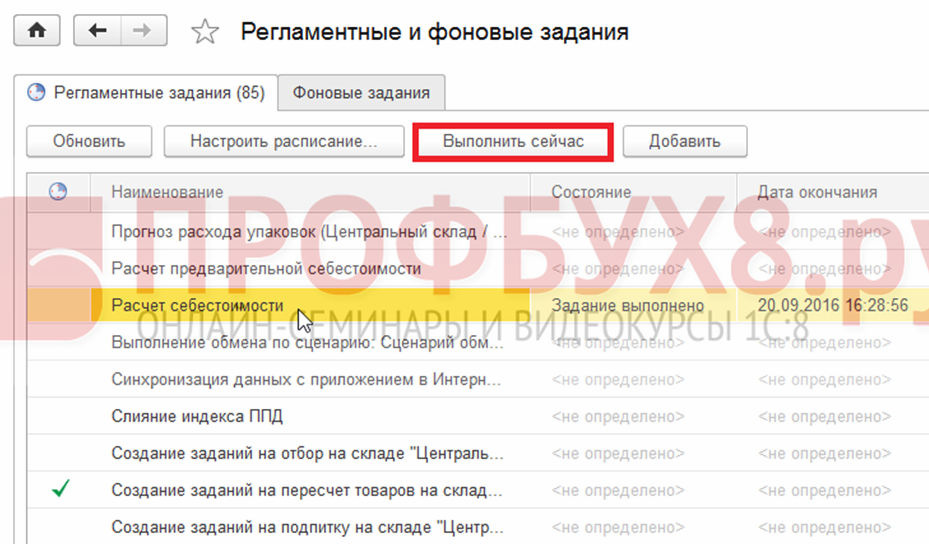Viewport: 929px width, 544px height.
Task: Select the Расчет предварительной себестоимости task
Action: (266, 268)
